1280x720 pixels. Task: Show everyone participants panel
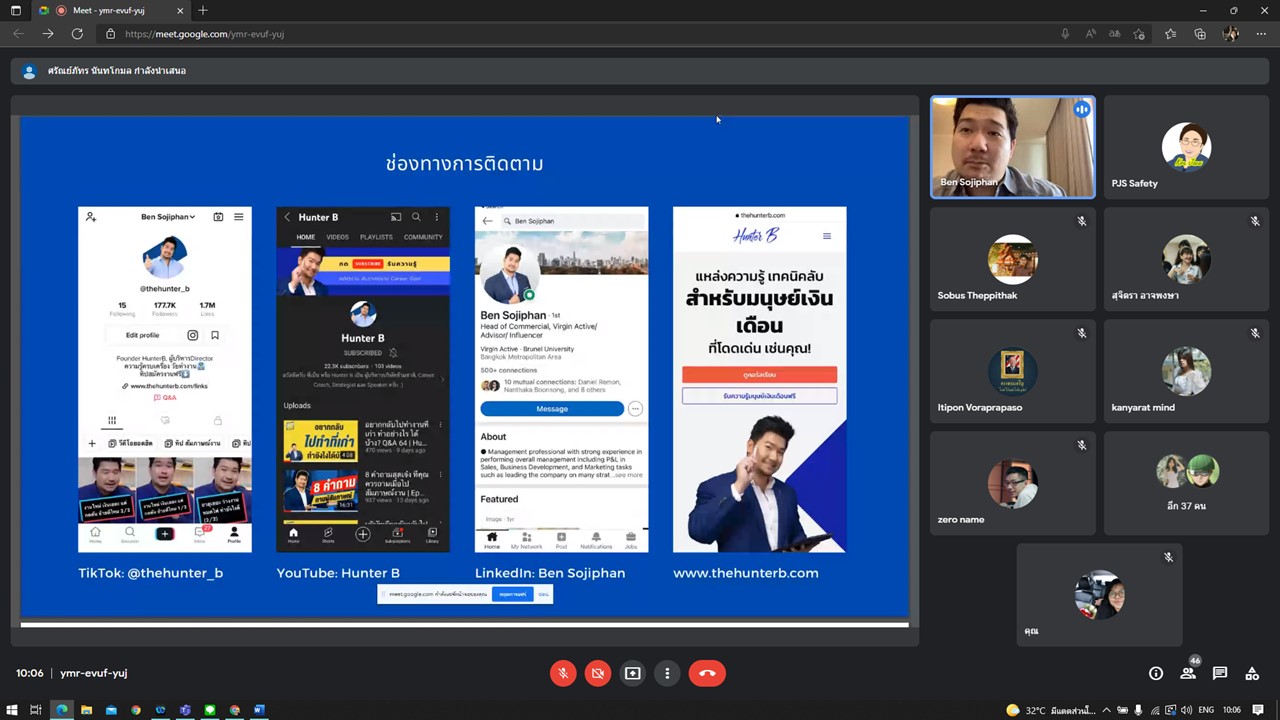(1188, 673)
